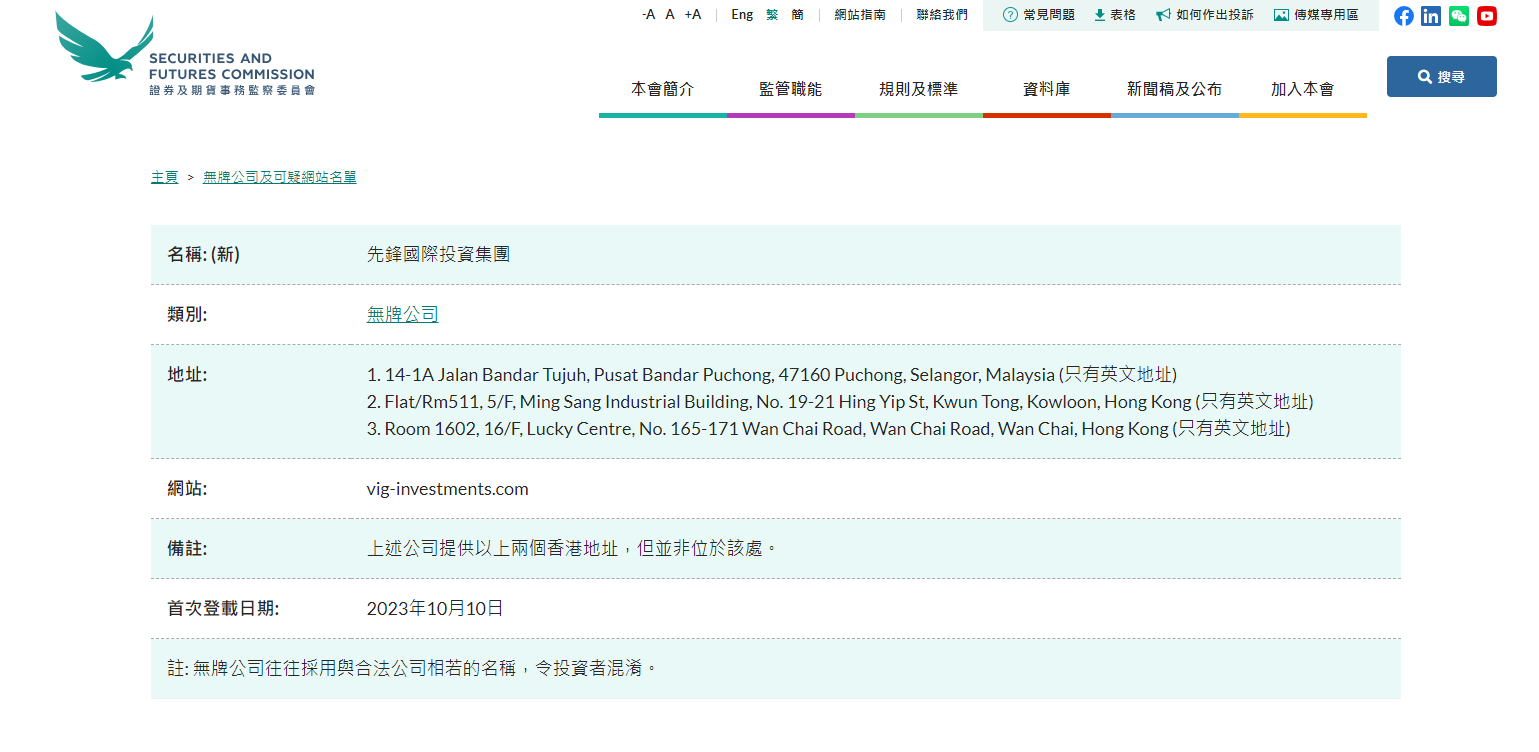Open 常見問題 question mark link
The height and width of the screenshot is (752, 1539).
pos(1039,15)
